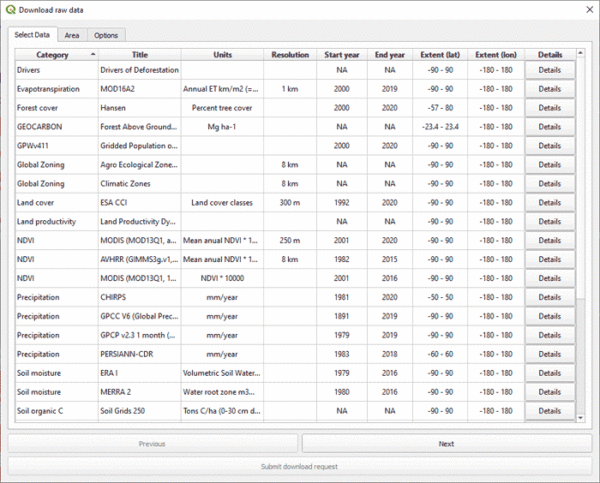The image size is (600, 483).
Task: Select the Evapotranspiration category row
Action: tap(56, 89)
